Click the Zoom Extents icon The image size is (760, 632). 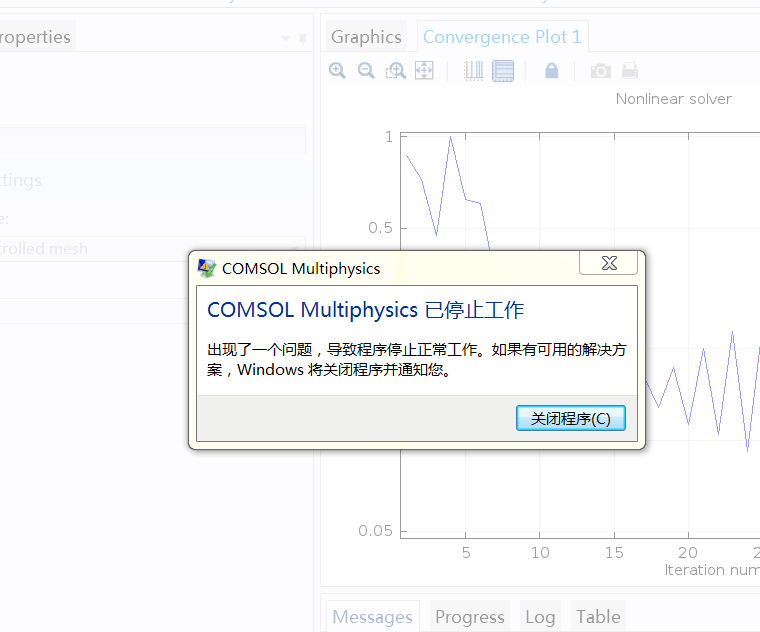[x=424, y=71]
